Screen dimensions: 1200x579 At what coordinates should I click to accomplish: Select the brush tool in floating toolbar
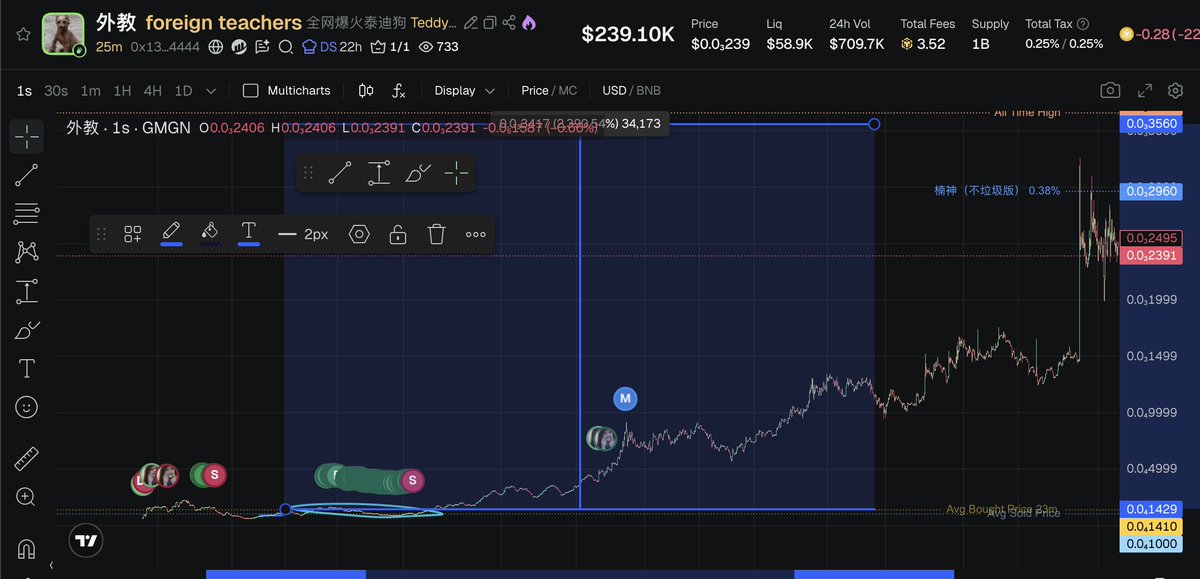click(x=172, y=233)
